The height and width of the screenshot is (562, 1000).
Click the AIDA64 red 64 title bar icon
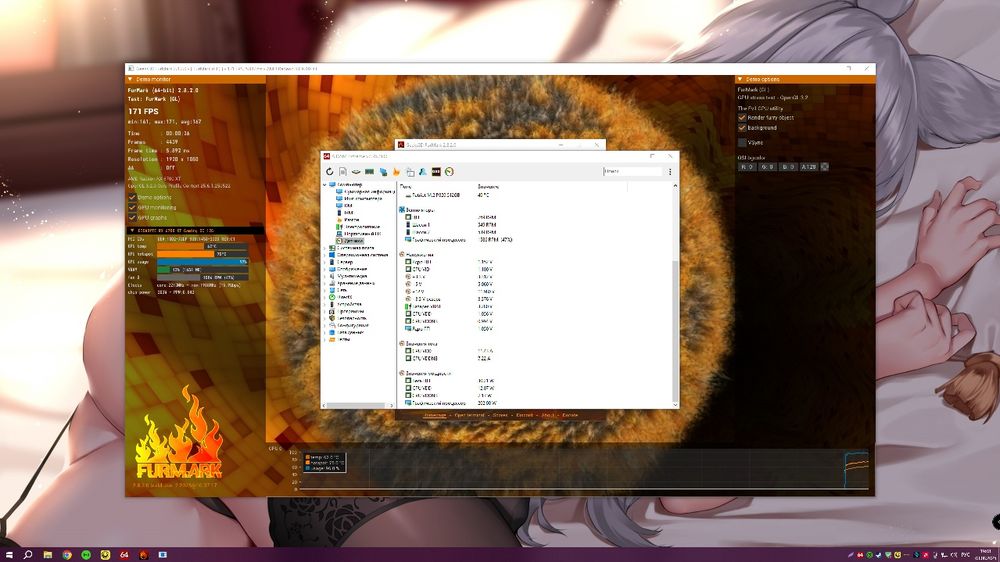tap(326, 156)
